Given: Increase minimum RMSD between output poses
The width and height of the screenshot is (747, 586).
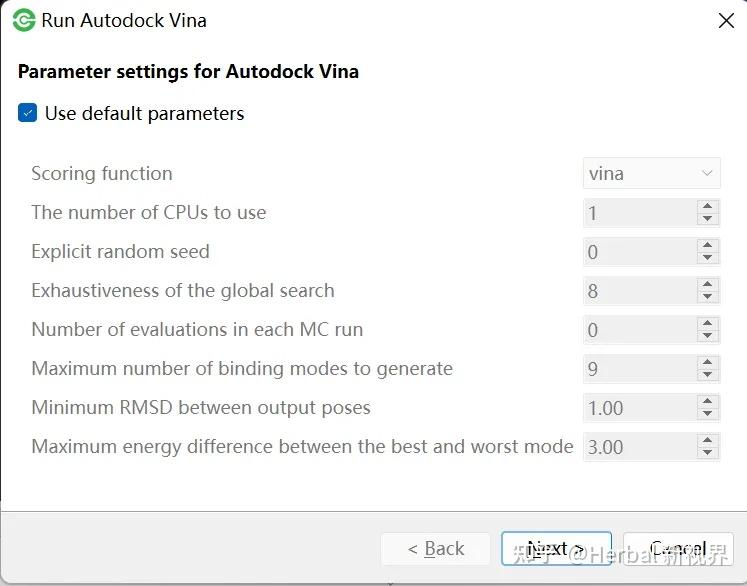Looking at the screenshot, I should [x=707, y=401].
